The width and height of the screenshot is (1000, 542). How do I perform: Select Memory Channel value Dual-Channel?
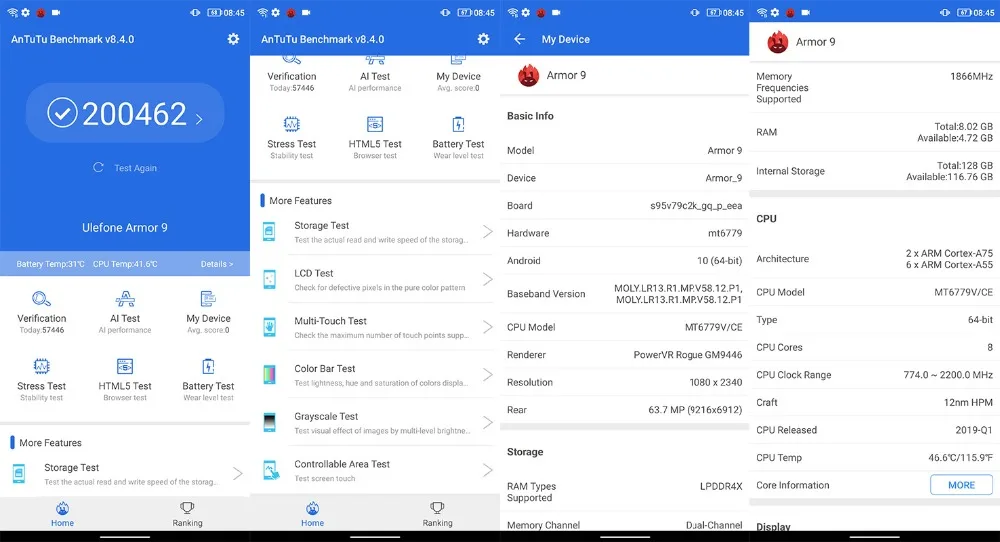pyautogui.click(x=714, y=525)
